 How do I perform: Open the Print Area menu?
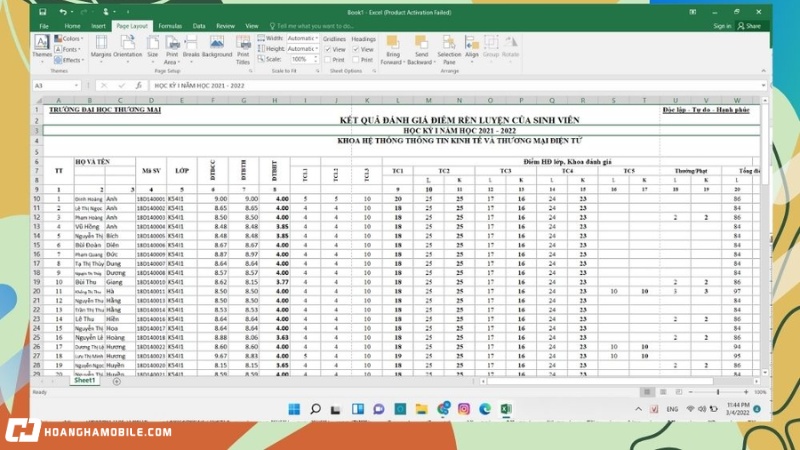pyautogui.click(x=171, y=49)
